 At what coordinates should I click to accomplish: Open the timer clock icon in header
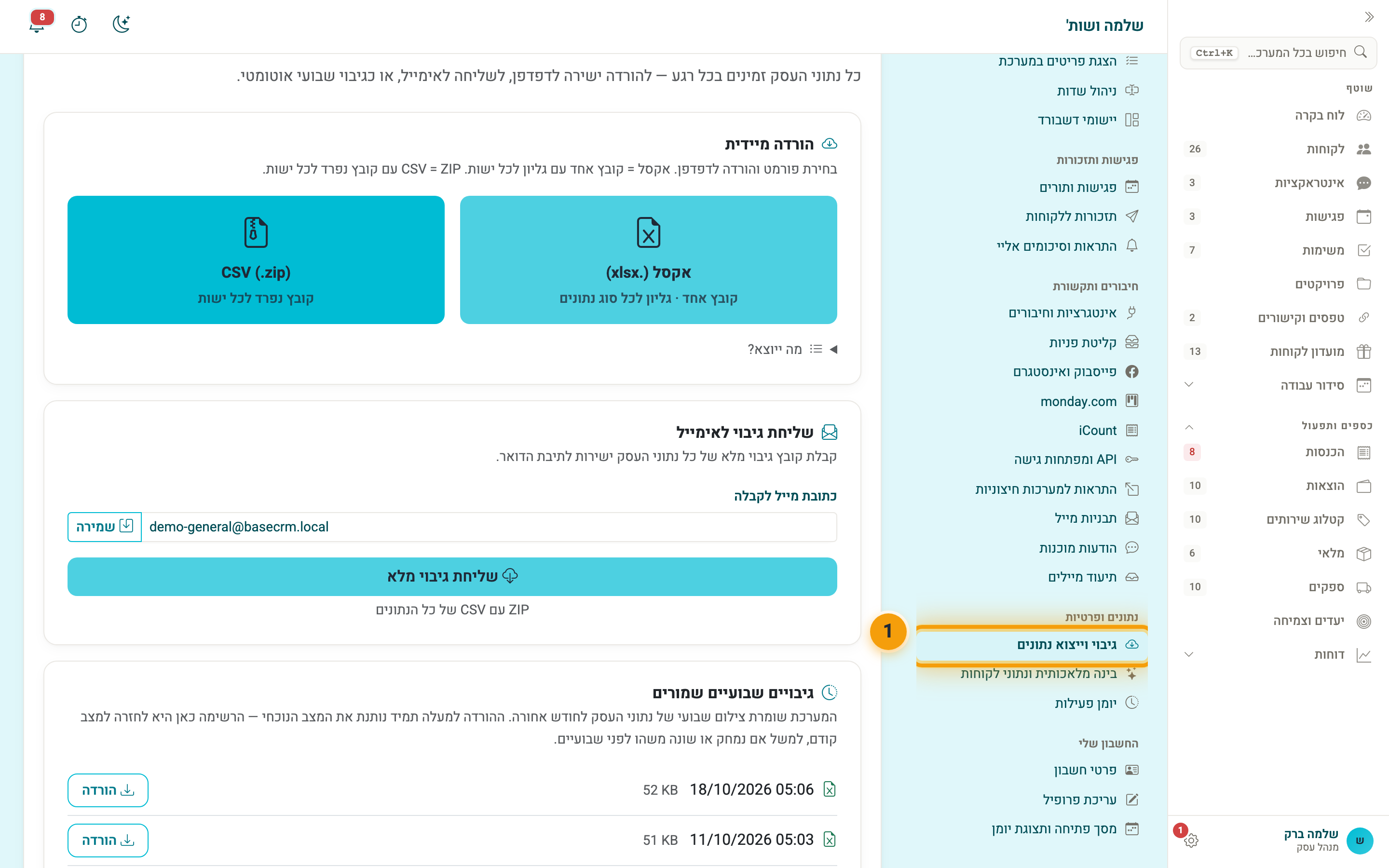[79, 24]
